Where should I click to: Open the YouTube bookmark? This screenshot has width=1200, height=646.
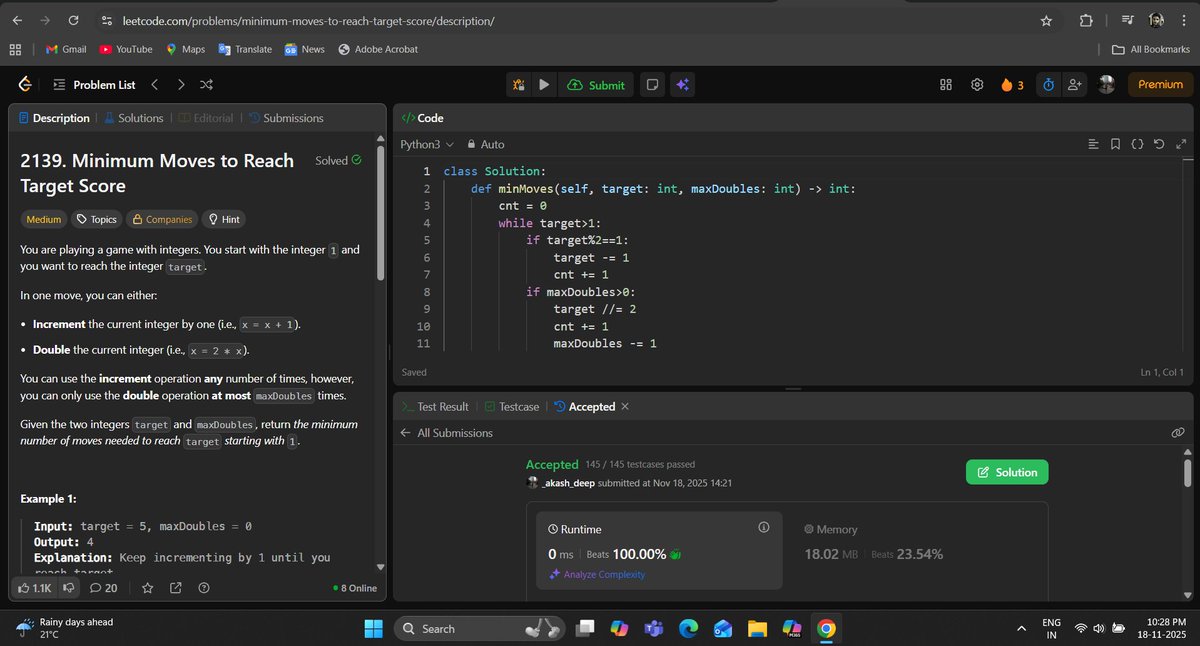coord(126,49)
